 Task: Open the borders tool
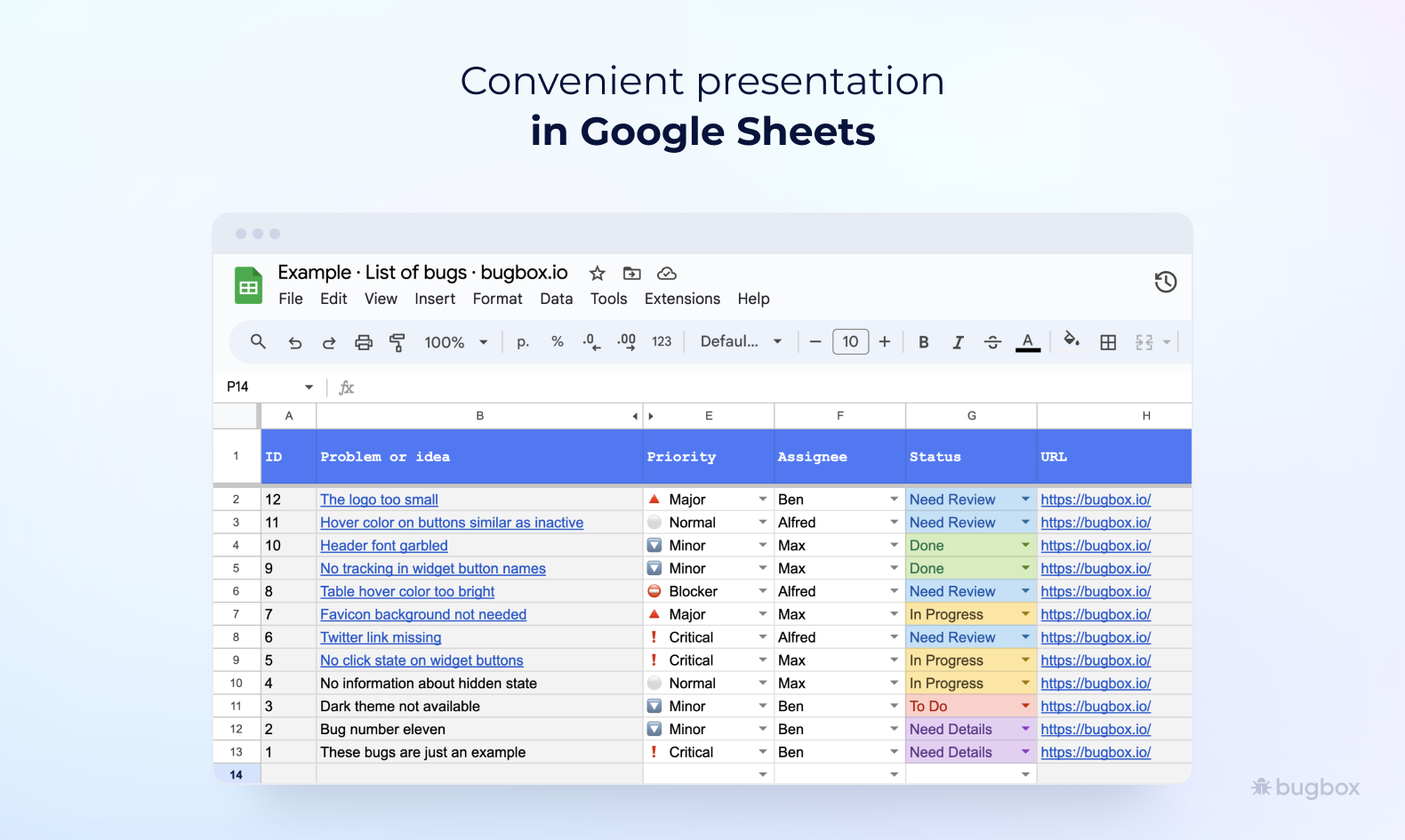(x=1108, y=342)
